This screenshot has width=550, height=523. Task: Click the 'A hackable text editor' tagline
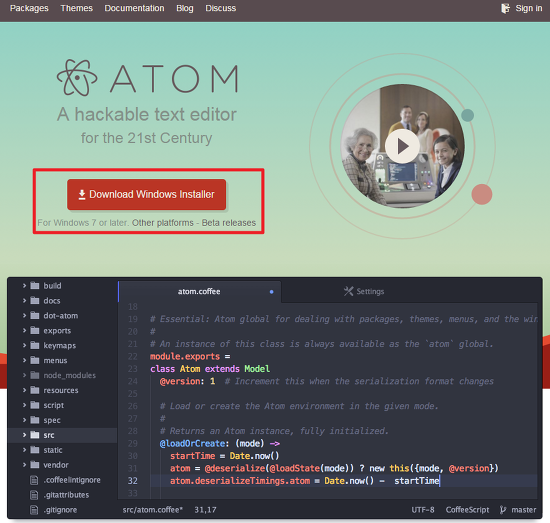(147, 114)
